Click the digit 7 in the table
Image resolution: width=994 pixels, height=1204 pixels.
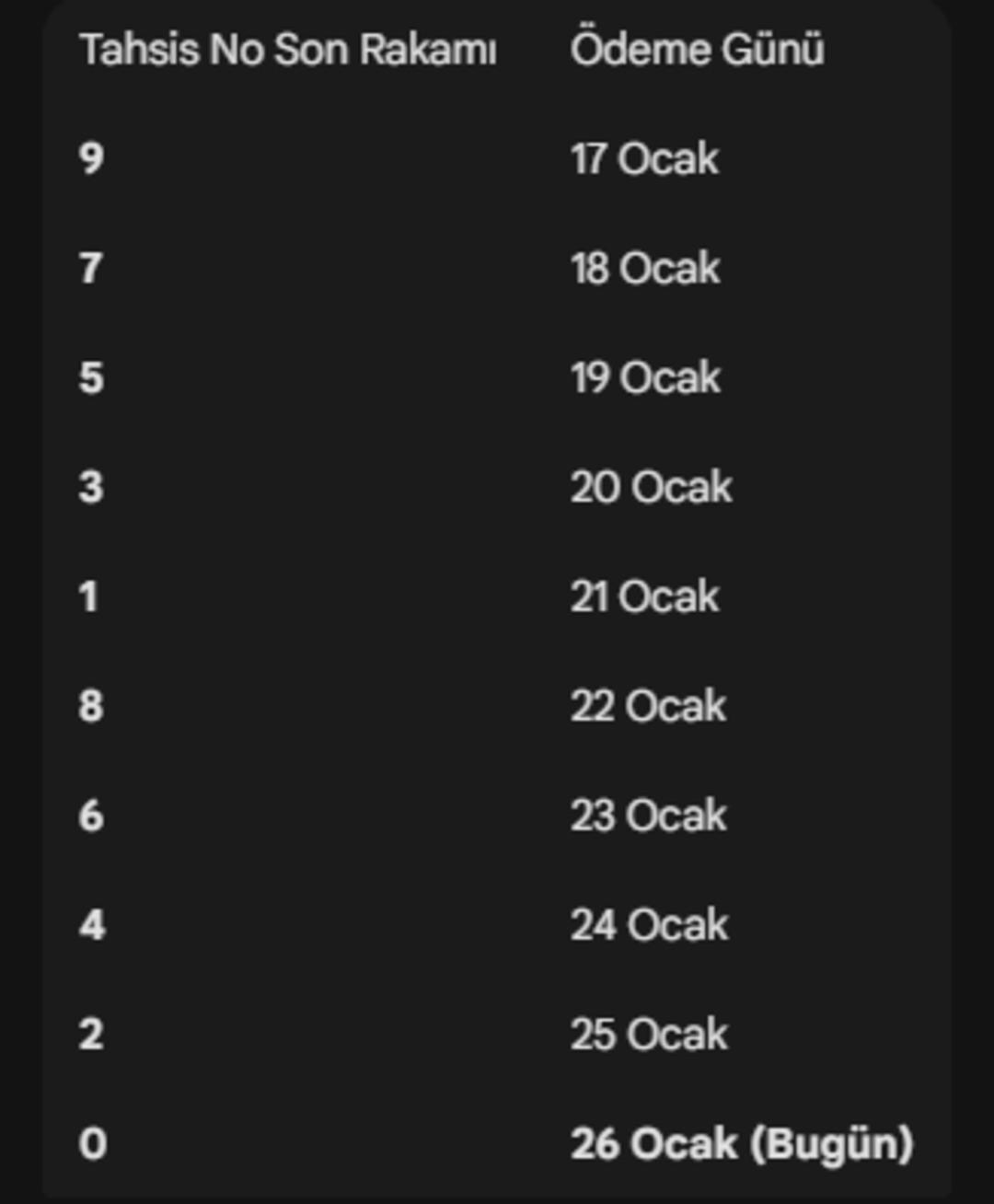pyautogui.click(x=90, y=268)
